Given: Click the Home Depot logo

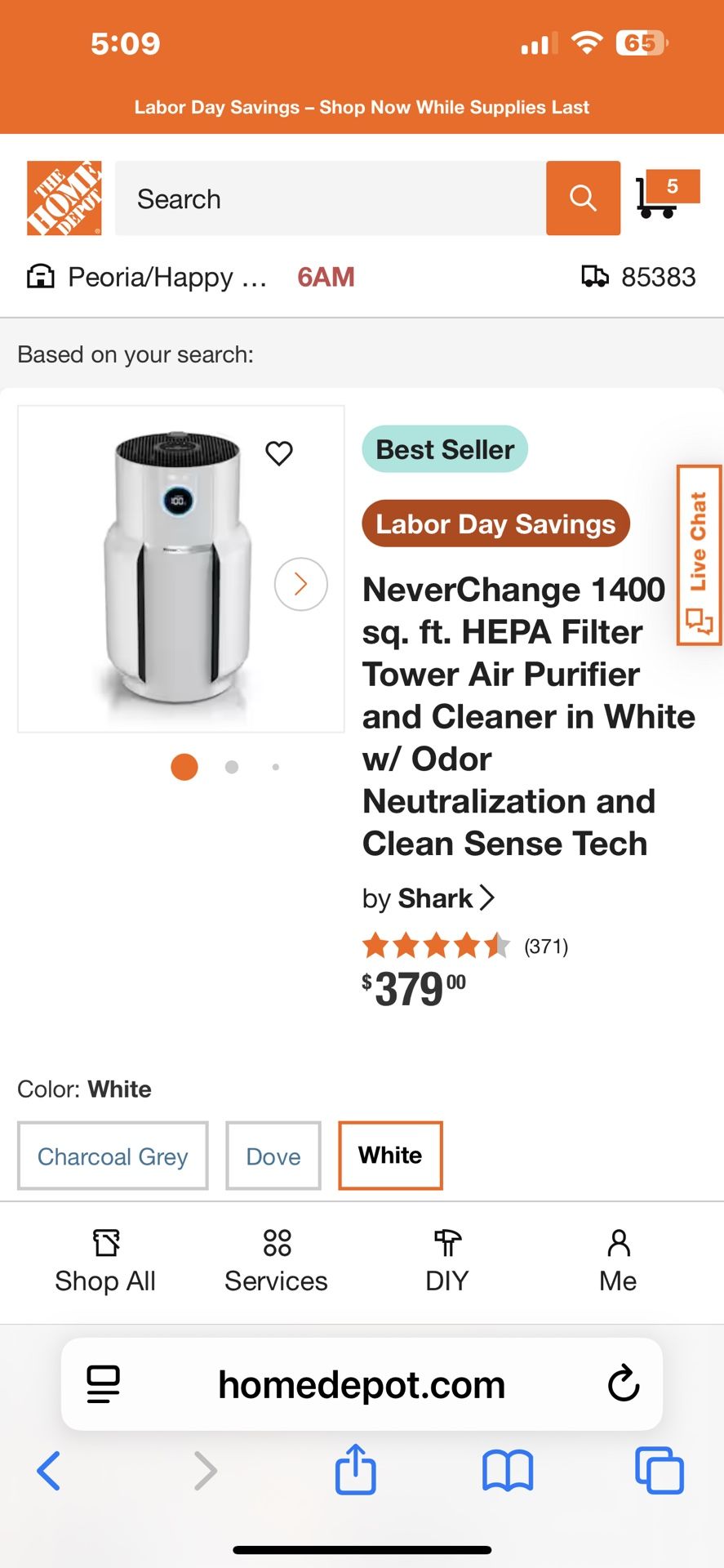Looking at the screenshot, I should click(64, 198).
